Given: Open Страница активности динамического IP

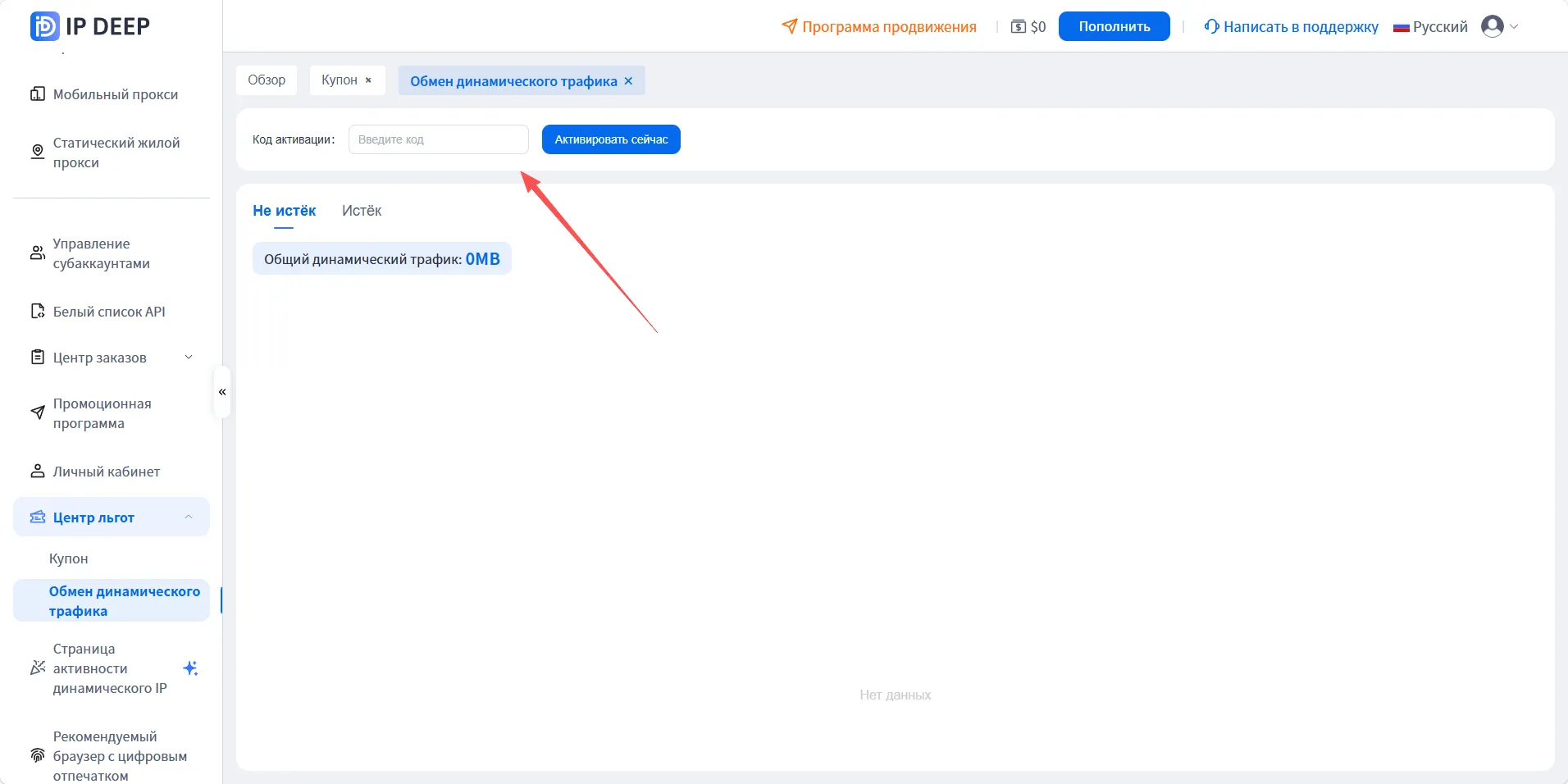Looking at the screenshot, I should pos(112,668).
